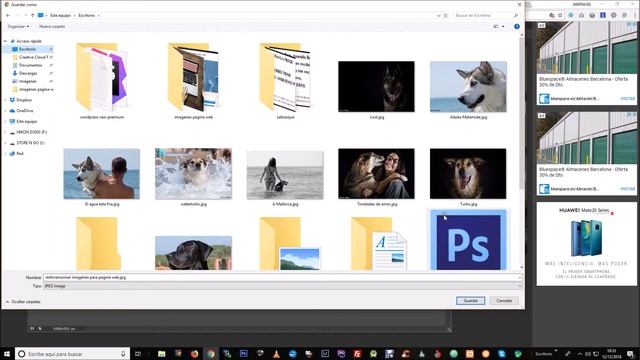Viewport: 640px width, 360px height.
Task: Go up one folder level arrow
Action: (x=33, y=16)
